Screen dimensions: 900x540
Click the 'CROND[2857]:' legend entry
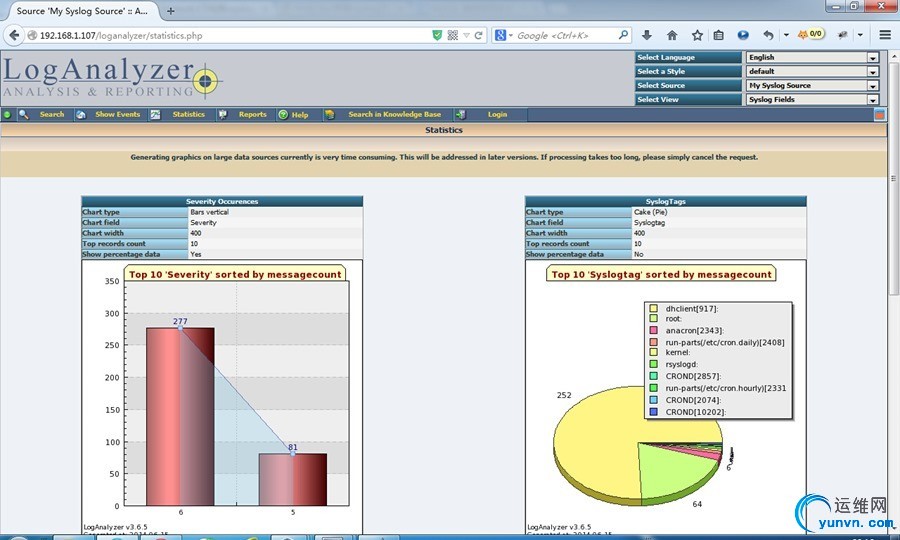[x=693, y=376]
